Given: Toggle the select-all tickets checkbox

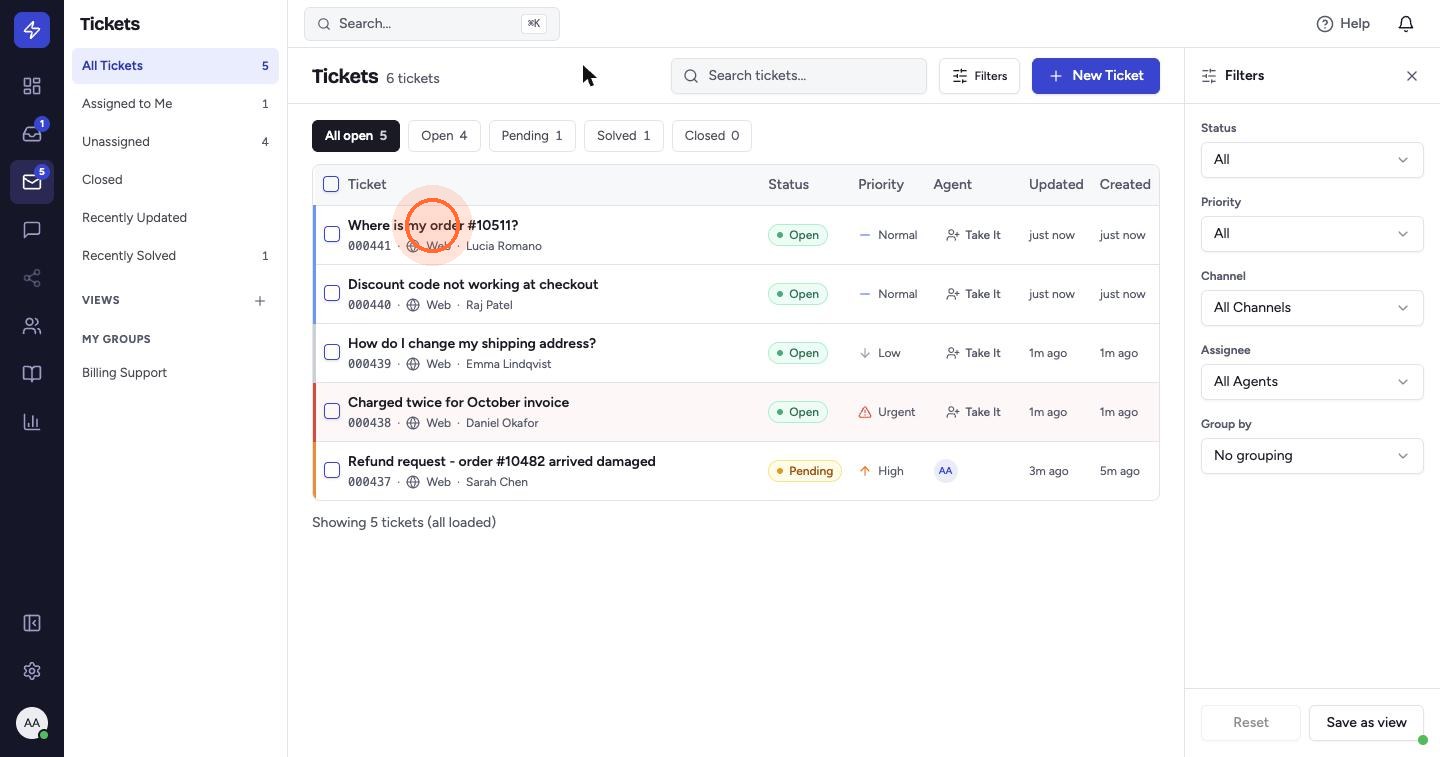Looking at the screenshot, I should [x=331, y=184].
